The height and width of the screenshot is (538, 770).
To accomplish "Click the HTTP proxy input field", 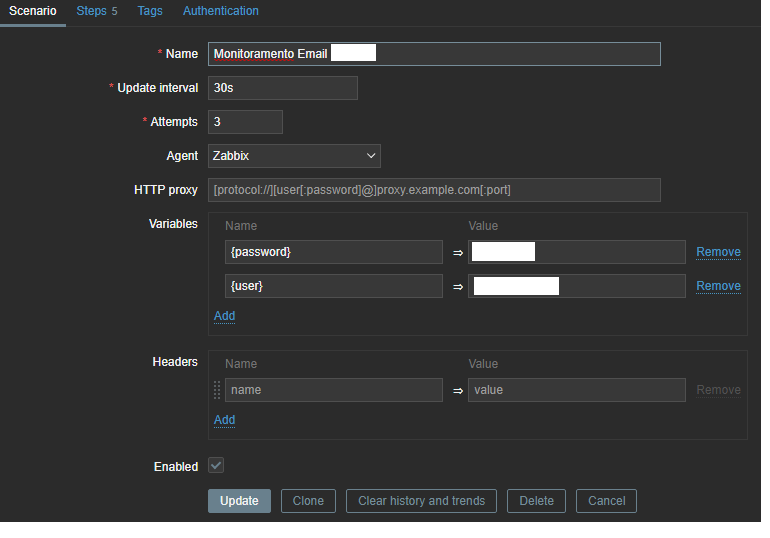I will click(434, 190).
